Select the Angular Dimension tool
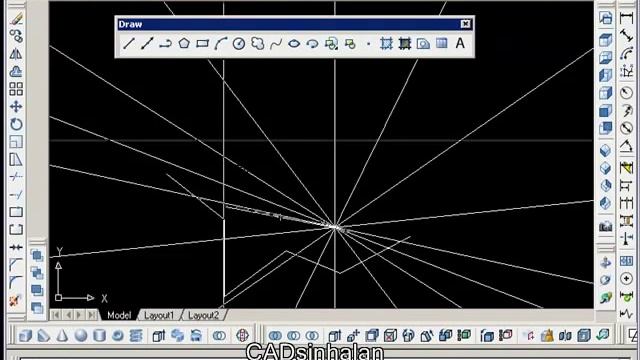Screen dimensions: 640x360 coord(626,146)
